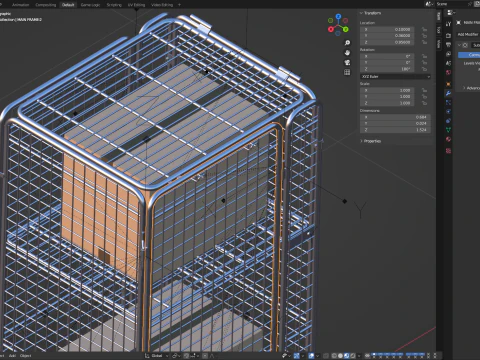Open the Physics properties tab icon
Viewport: 480px width, 360px height.
pos(448,112)
